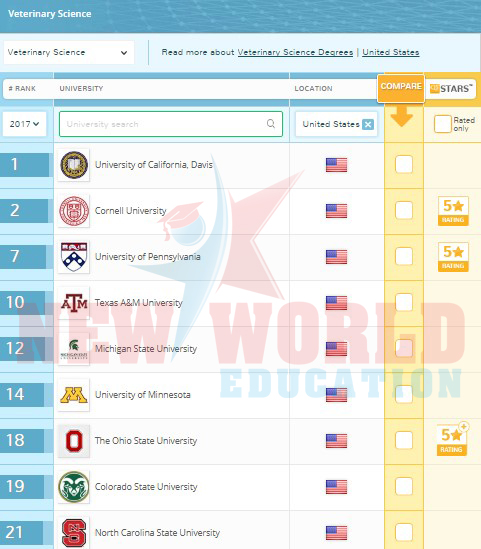Open the Texas A&M University page
Viewport: 481px width, 549px height.
coord(139,303)
